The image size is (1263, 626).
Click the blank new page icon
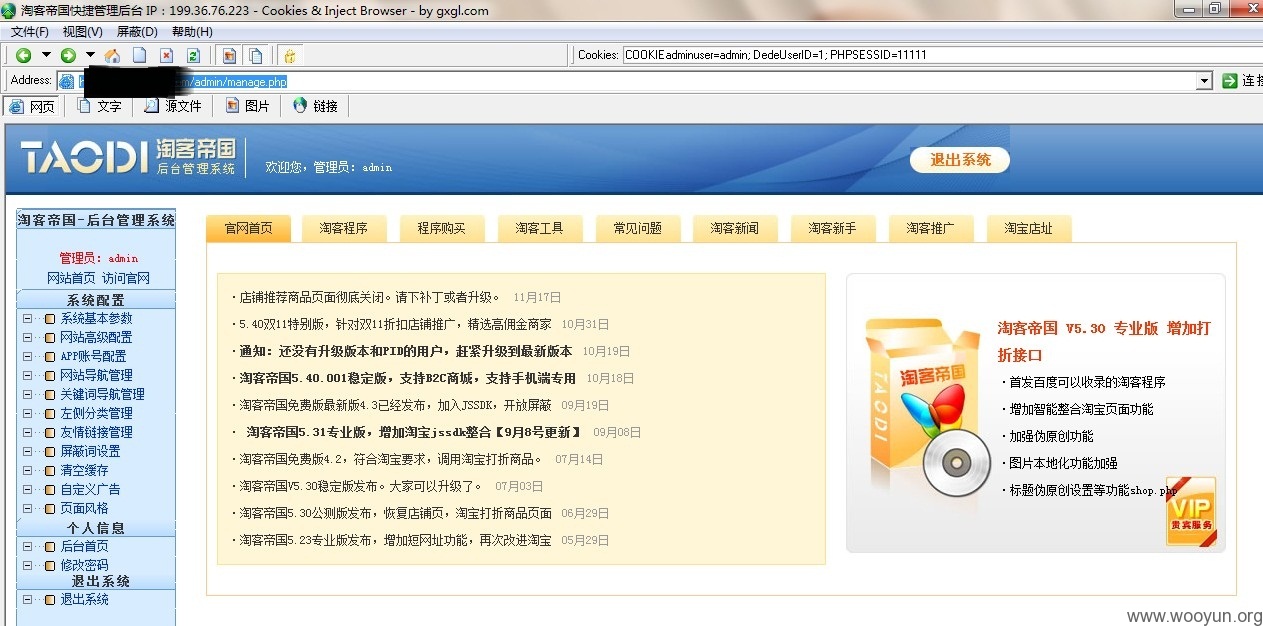[140, 55]
